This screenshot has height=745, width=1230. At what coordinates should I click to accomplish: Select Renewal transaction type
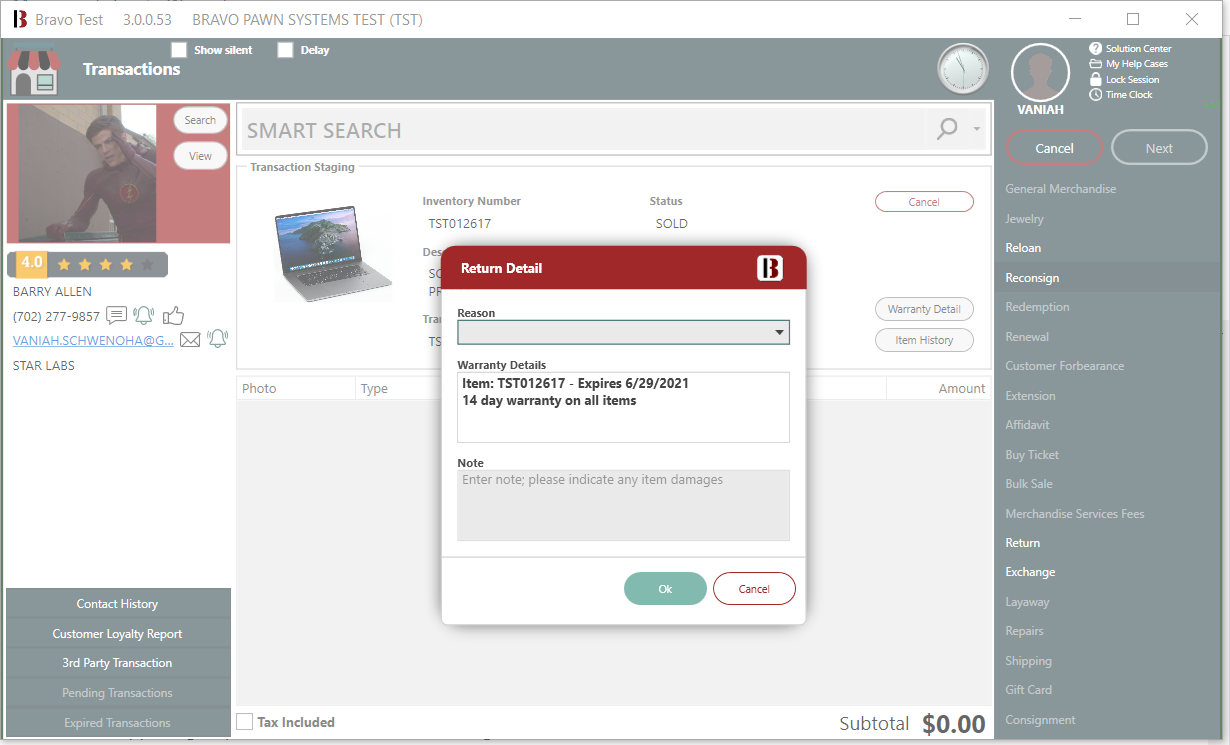[x=1027, y=337]
